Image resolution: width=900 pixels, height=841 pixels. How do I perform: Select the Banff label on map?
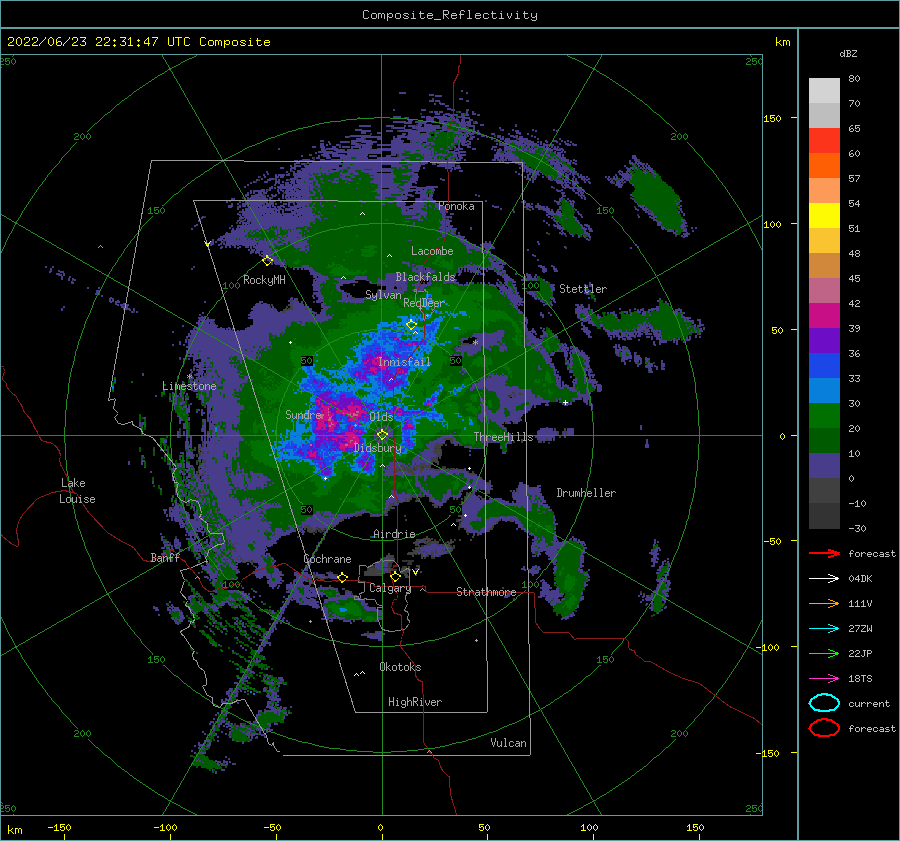point(165,557)
